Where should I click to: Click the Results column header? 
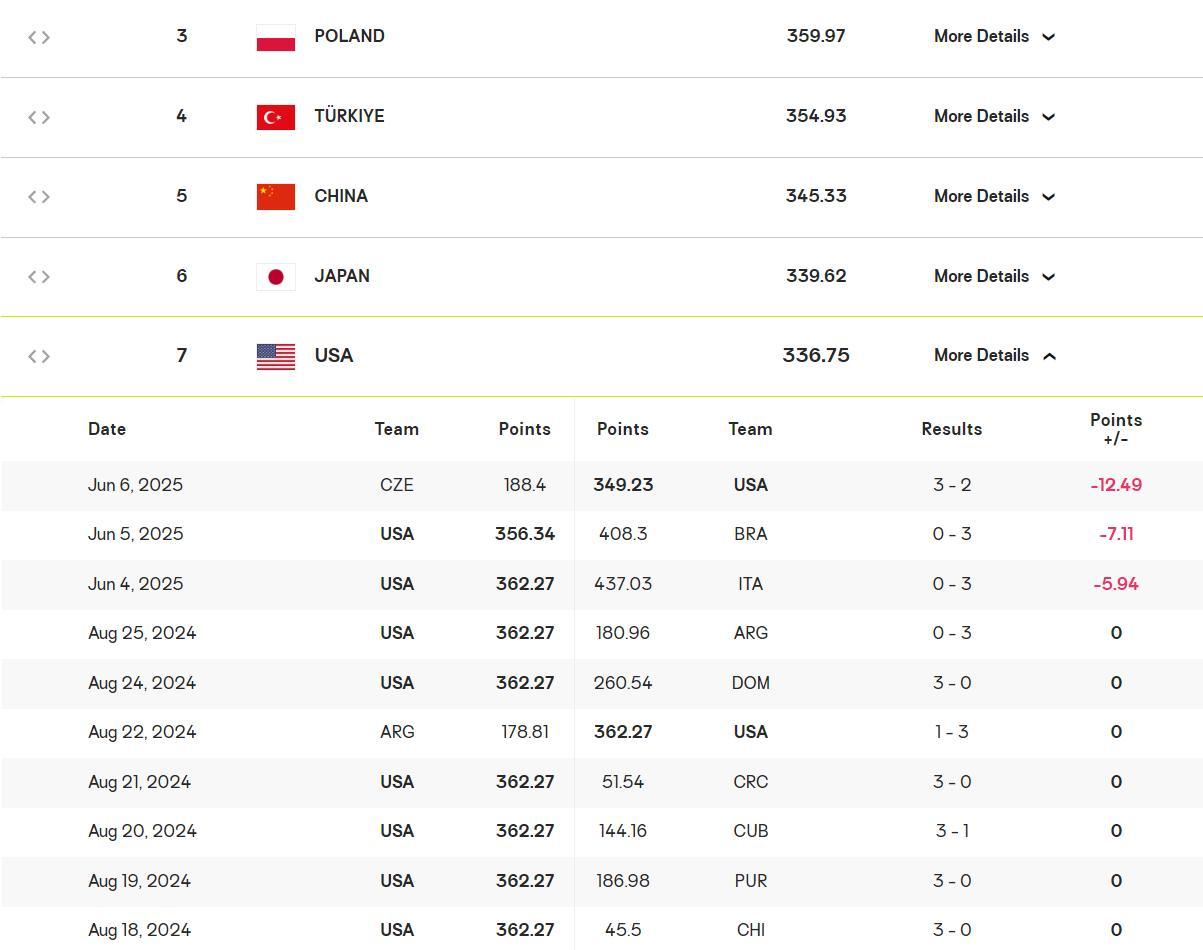point(951,429)
